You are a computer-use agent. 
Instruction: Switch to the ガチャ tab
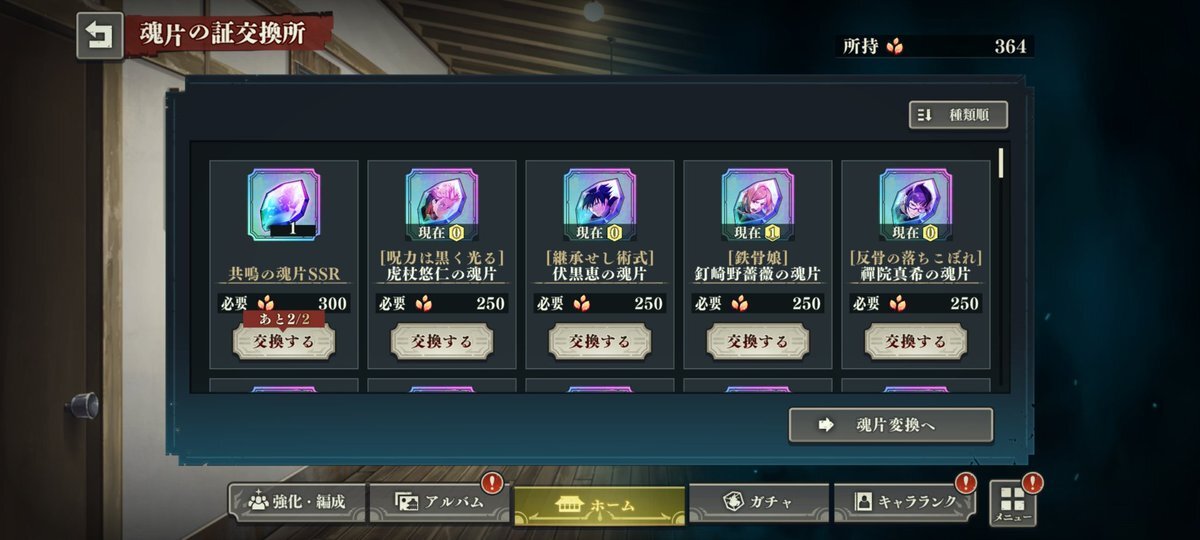click(759, 503)
